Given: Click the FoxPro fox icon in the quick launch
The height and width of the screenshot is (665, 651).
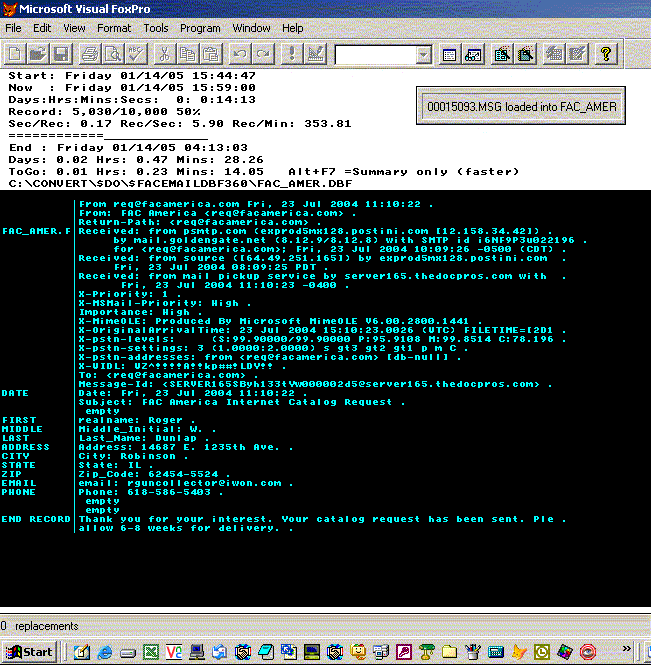Looking at the screenshot, I should point(518,652).
